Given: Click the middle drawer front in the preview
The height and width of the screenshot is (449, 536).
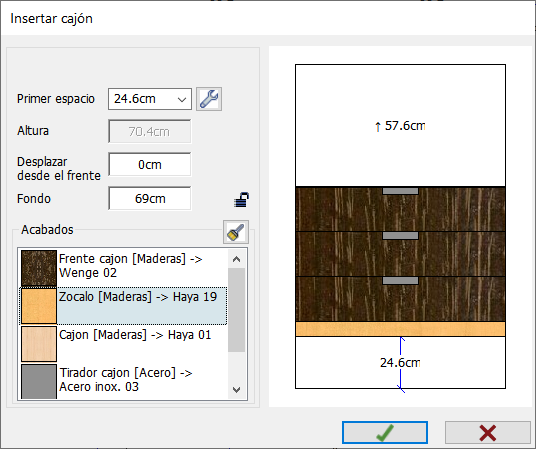Looking at the screenshot, I should click(x=400, y=254).
